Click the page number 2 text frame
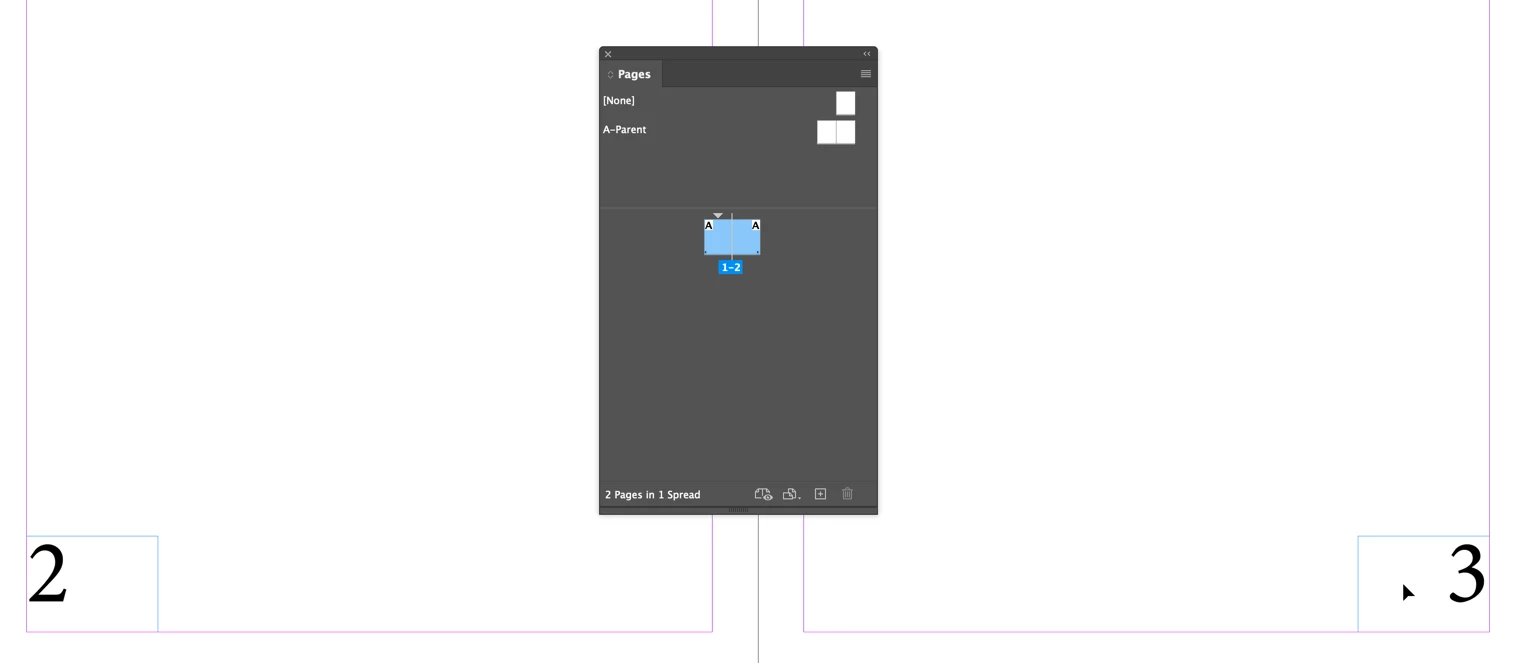 (92, 584)
